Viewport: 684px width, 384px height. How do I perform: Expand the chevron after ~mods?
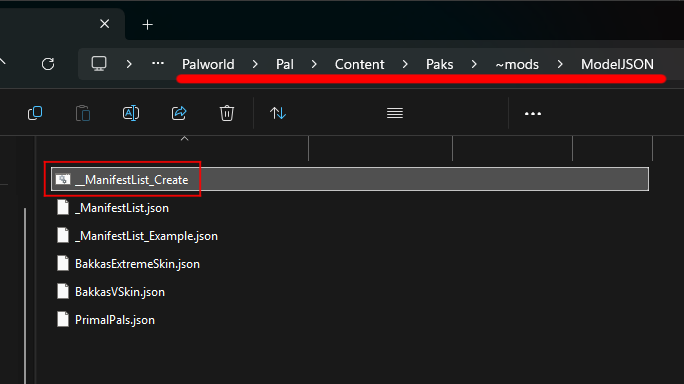click(560, 64)
